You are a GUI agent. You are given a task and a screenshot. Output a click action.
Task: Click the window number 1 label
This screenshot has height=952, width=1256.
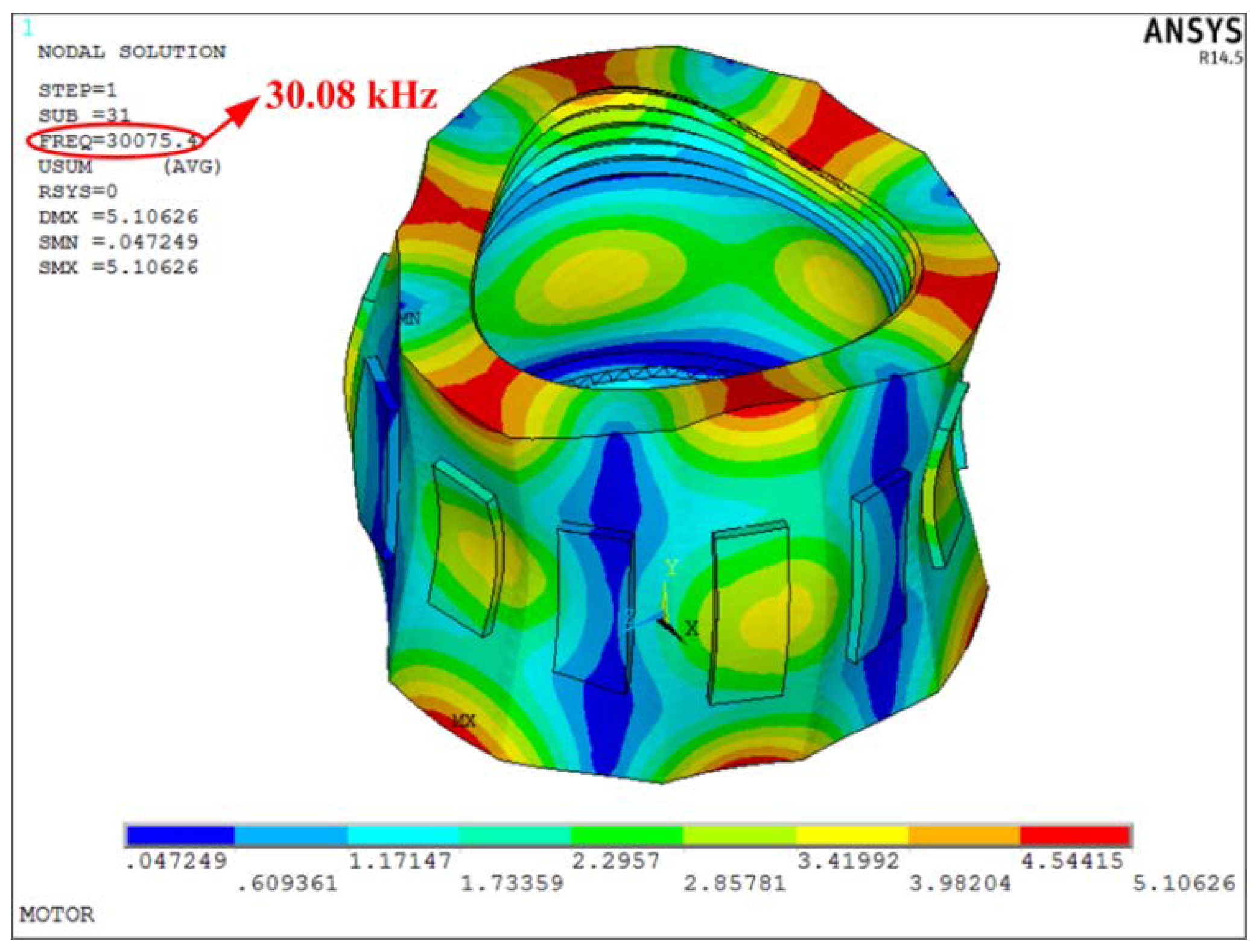pos(28,28)
